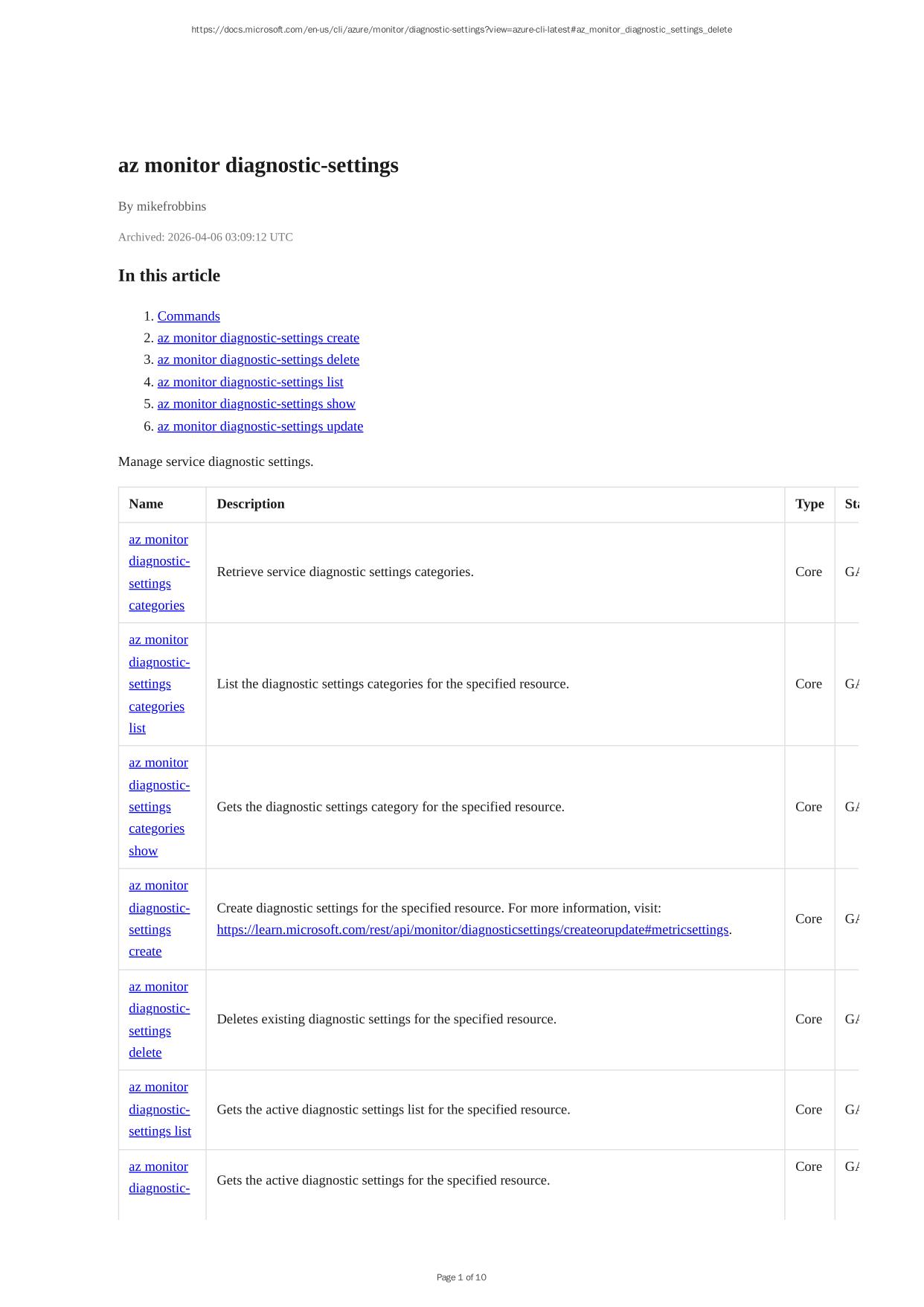924x1307 pixels.
Task: Visit the learn.microsoft.com createorupdate#metricsettings URL
Action: click(472, 930)
